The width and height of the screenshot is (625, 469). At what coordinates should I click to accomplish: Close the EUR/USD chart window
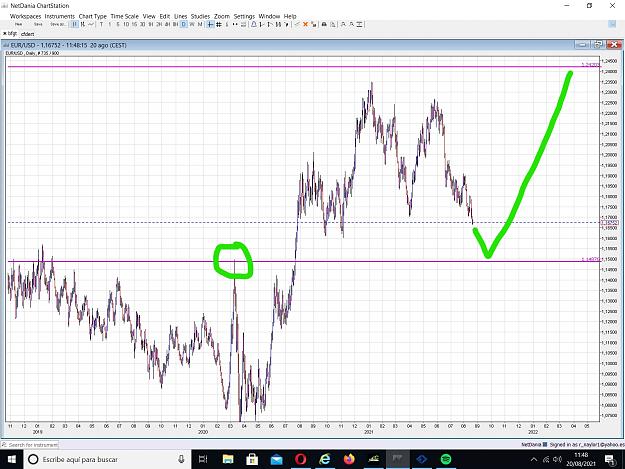point(614,45)
